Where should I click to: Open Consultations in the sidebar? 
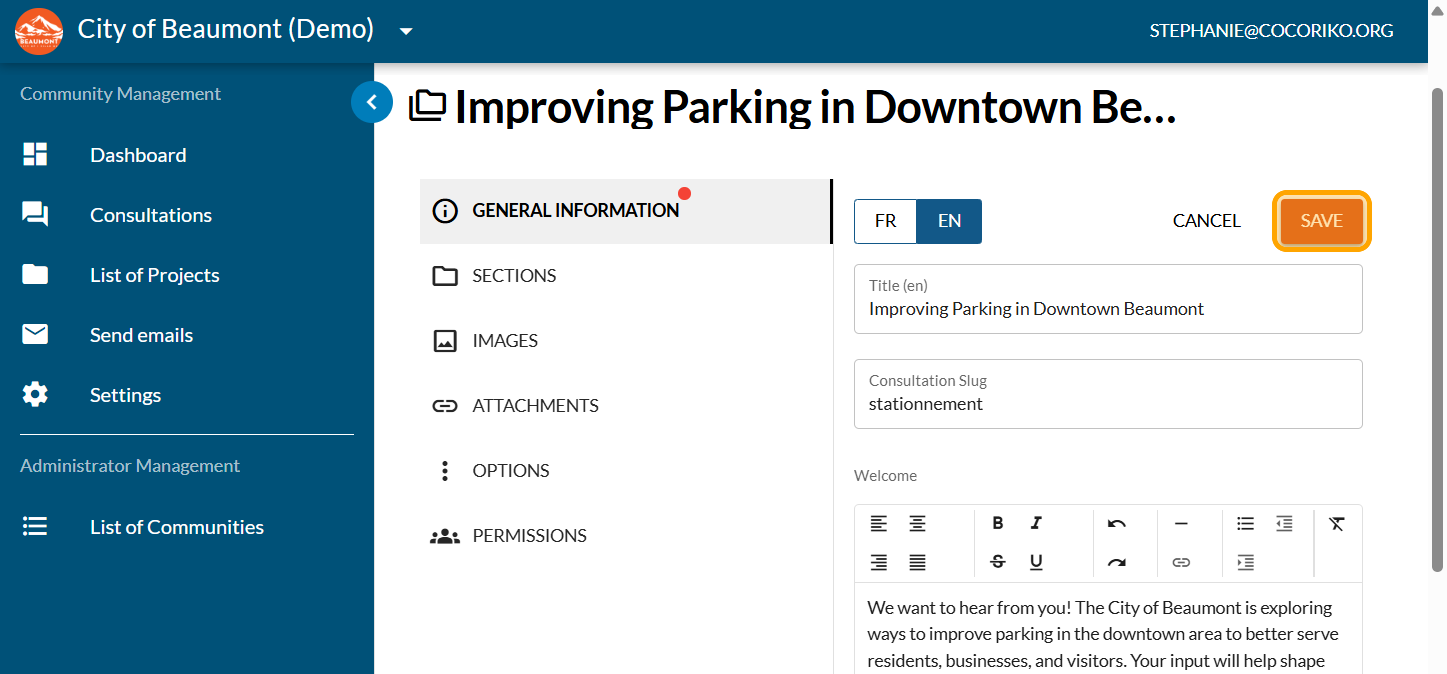click(150, 215)
